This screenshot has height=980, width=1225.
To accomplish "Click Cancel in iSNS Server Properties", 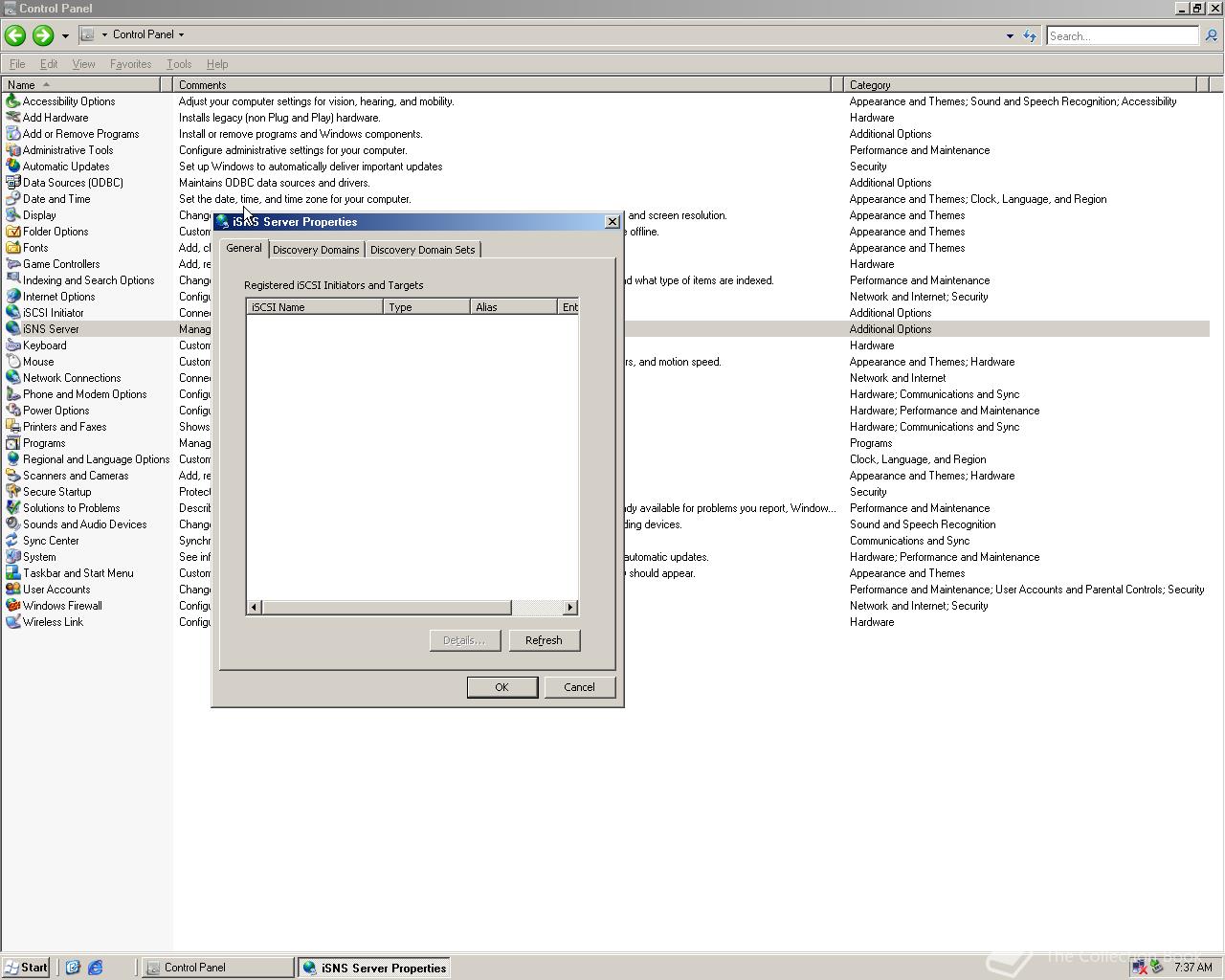I will (579, 687).
